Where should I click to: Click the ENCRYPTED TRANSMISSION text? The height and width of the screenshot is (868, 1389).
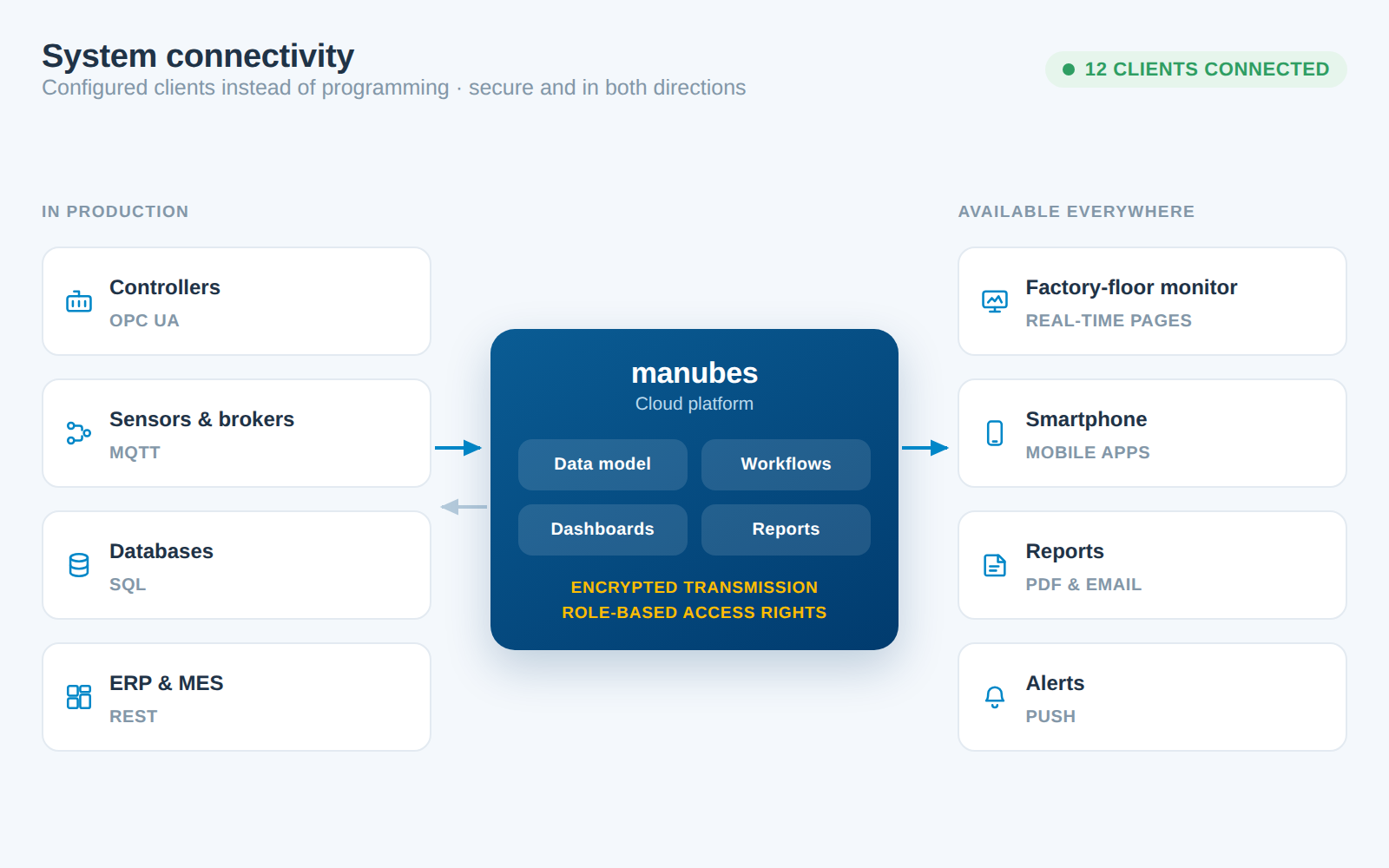pos(694,588)
